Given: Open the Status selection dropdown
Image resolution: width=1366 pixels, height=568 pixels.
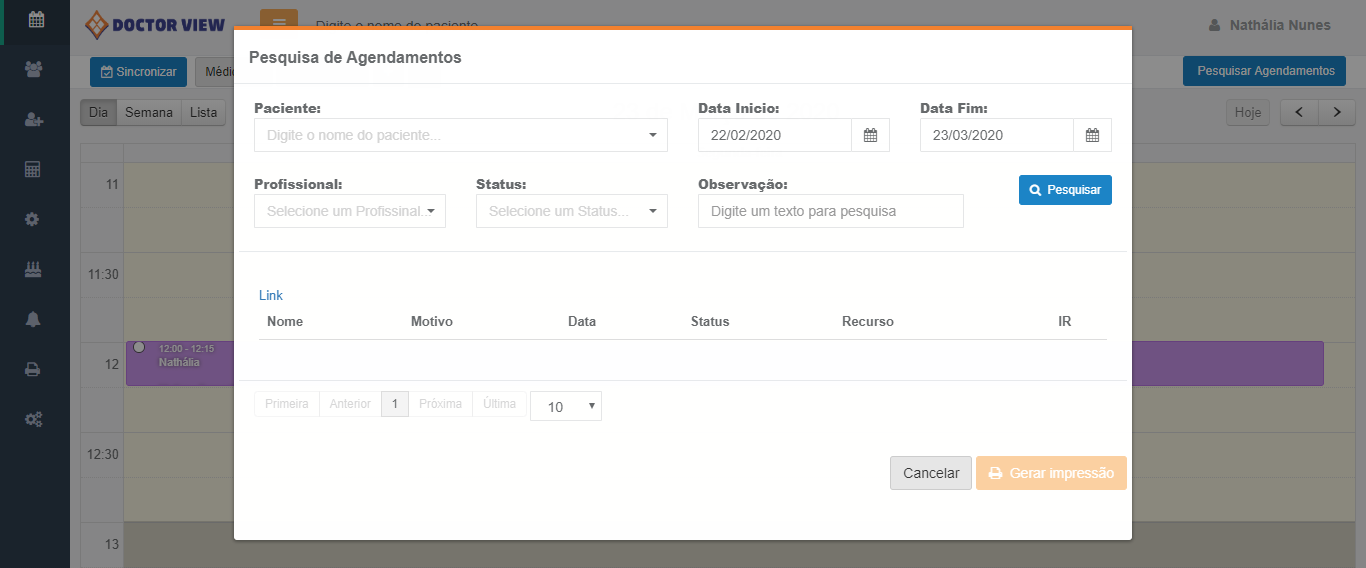Looking at the screenshot, I should pyautogui.click(x=571, y=211).
